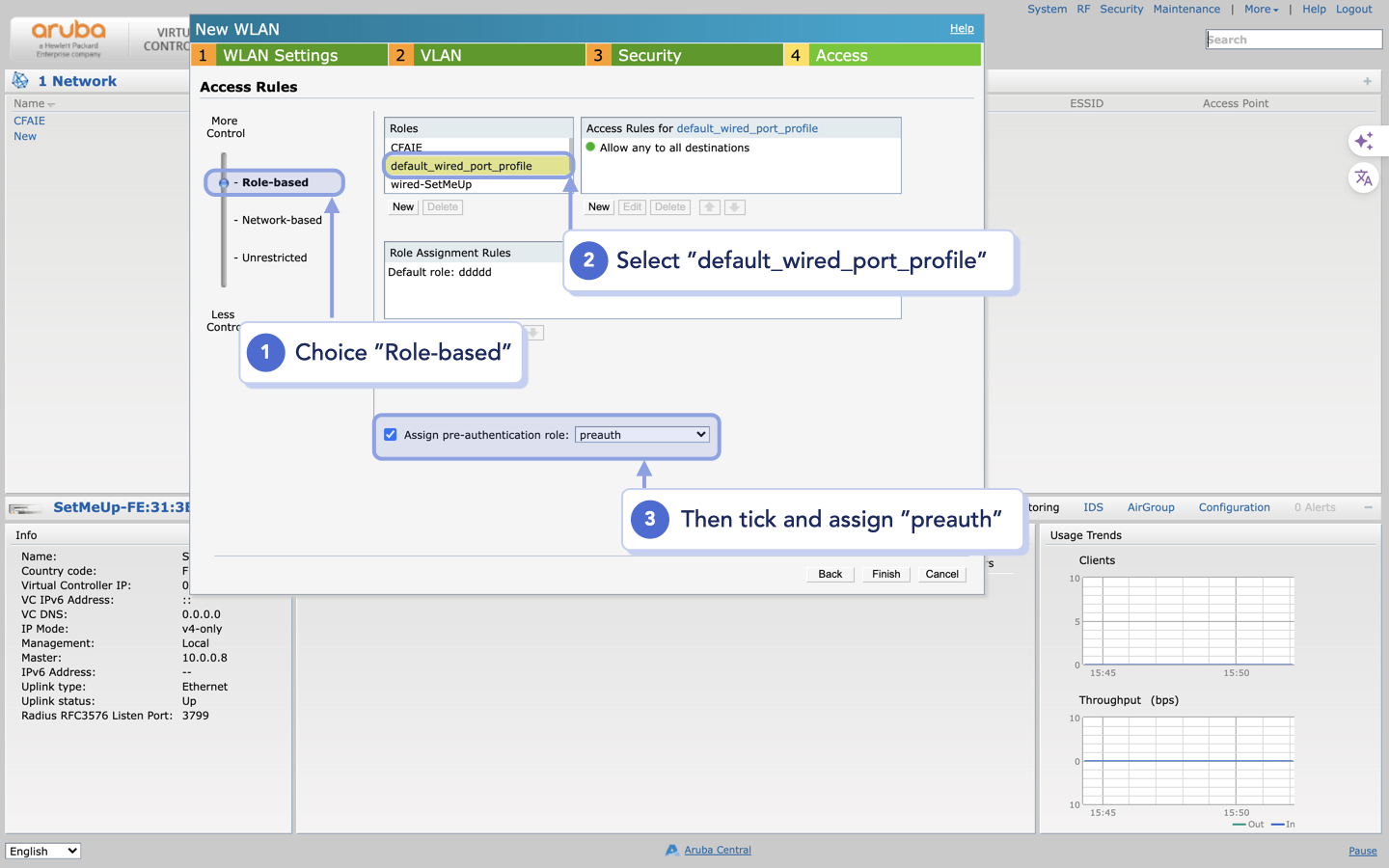Open the English language selector
The image size is (1389, 868).
[42, 851]
